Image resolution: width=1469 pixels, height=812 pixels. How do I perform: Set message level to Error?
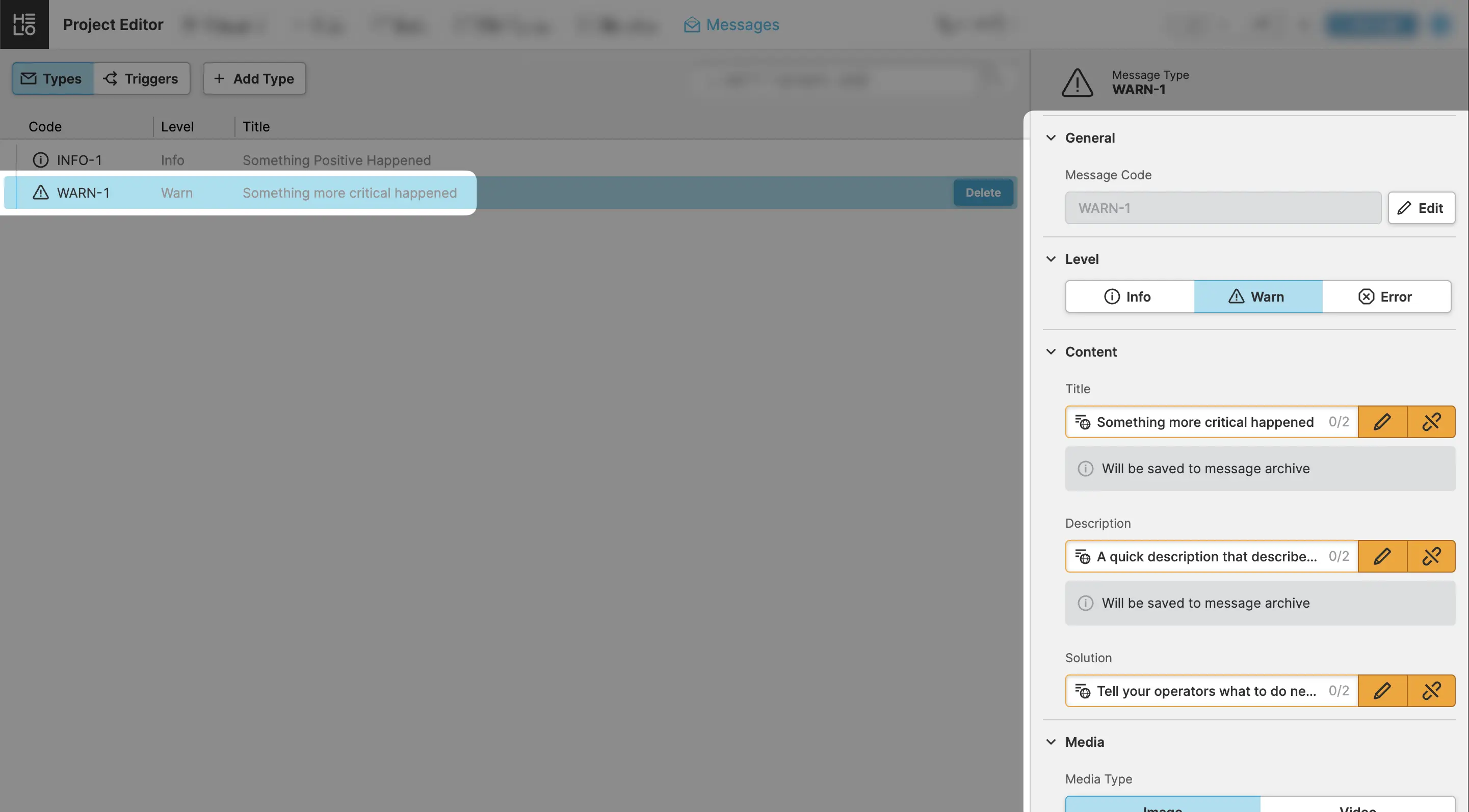point(1386,296)
